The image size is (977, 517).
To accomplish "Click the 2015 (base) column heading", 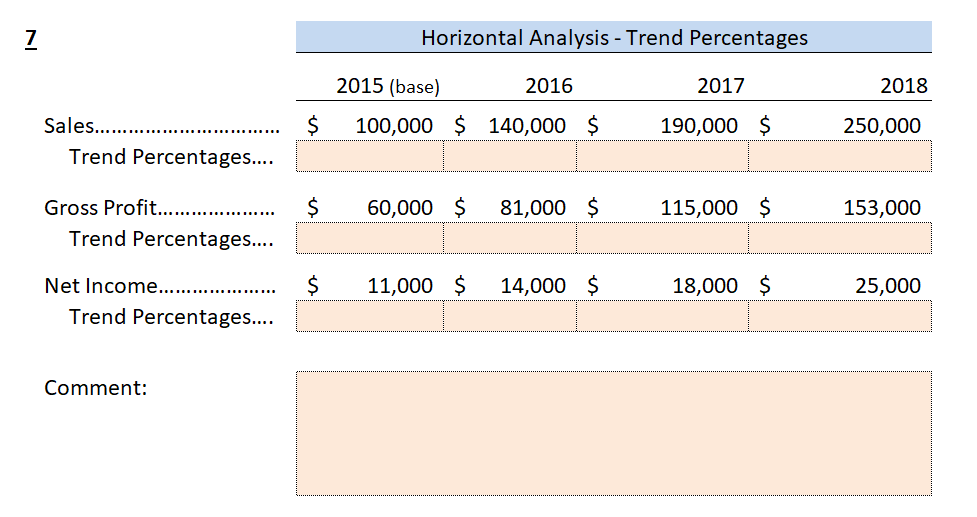I will tap(388, 86).
